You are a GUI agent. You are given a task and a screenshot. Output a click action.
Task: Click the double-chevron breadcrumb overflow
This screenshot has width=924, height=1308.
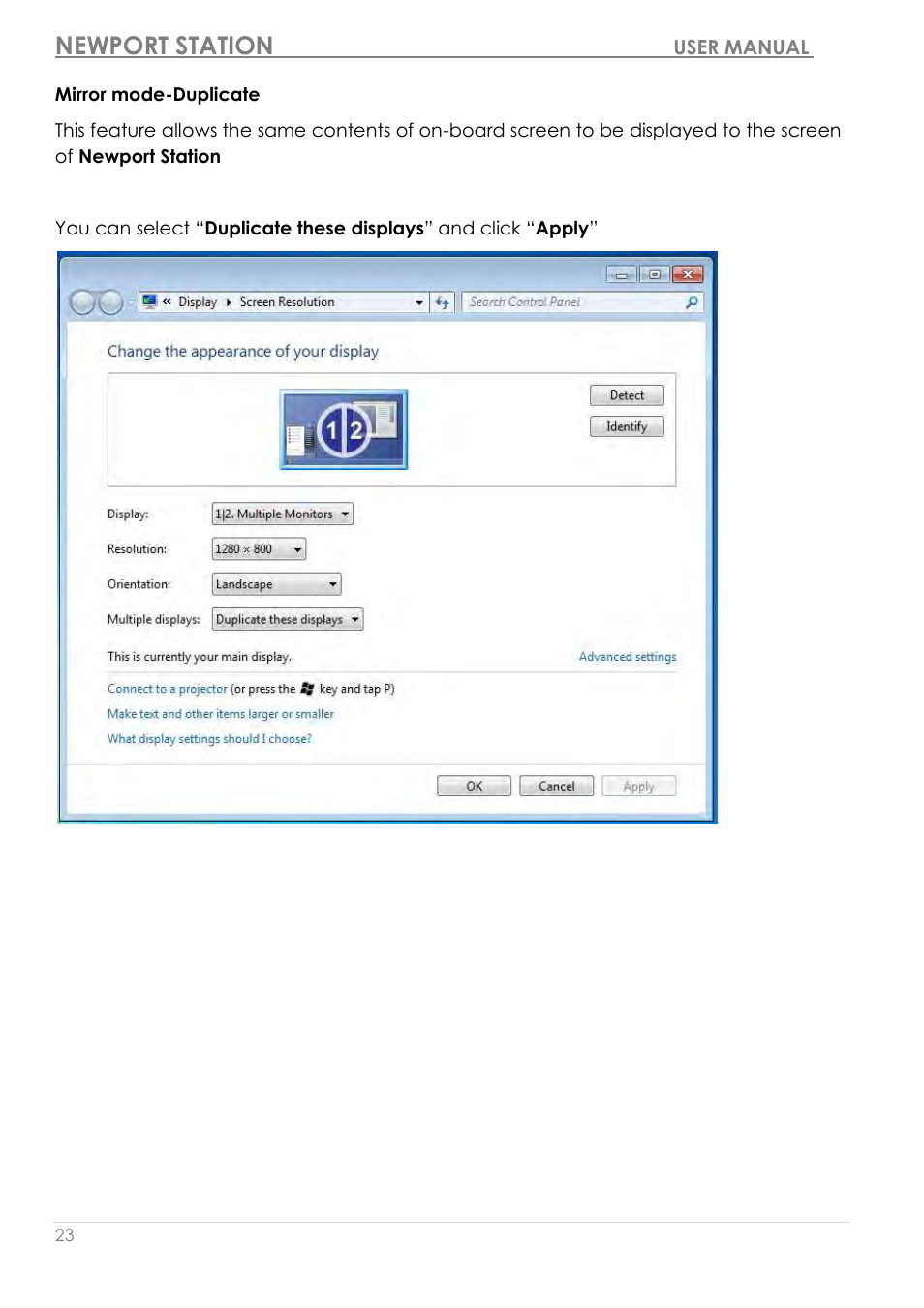click(x=167, y=302)
